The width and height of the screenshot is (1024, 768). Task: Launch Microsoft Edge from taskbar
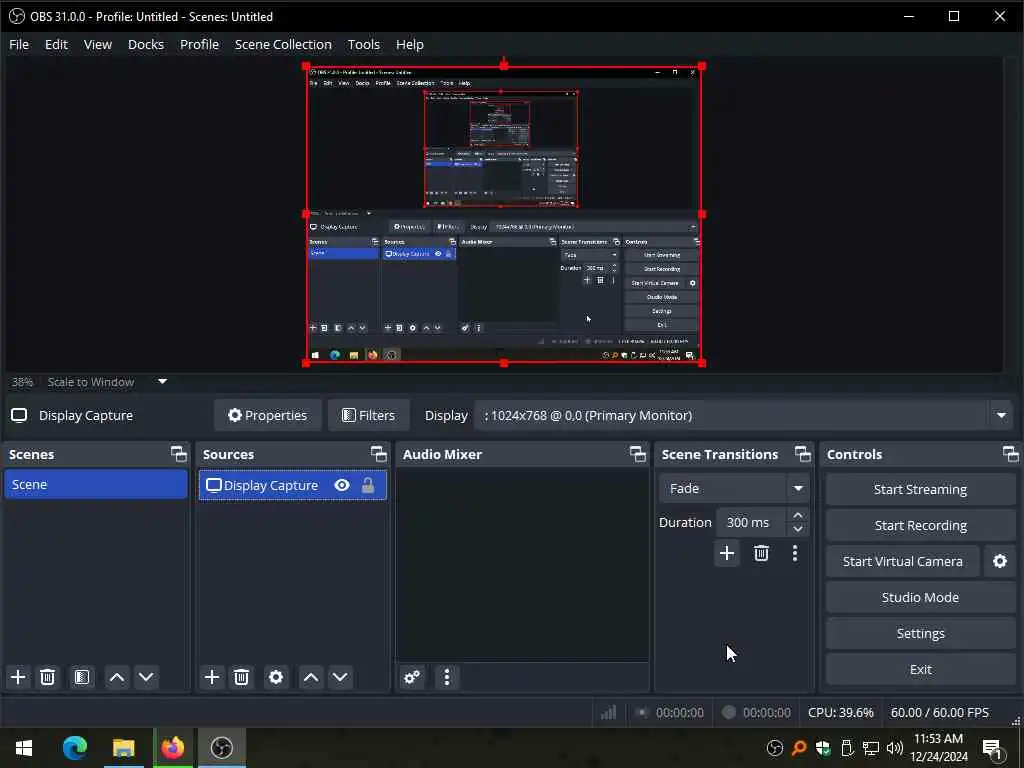[74, 748]
